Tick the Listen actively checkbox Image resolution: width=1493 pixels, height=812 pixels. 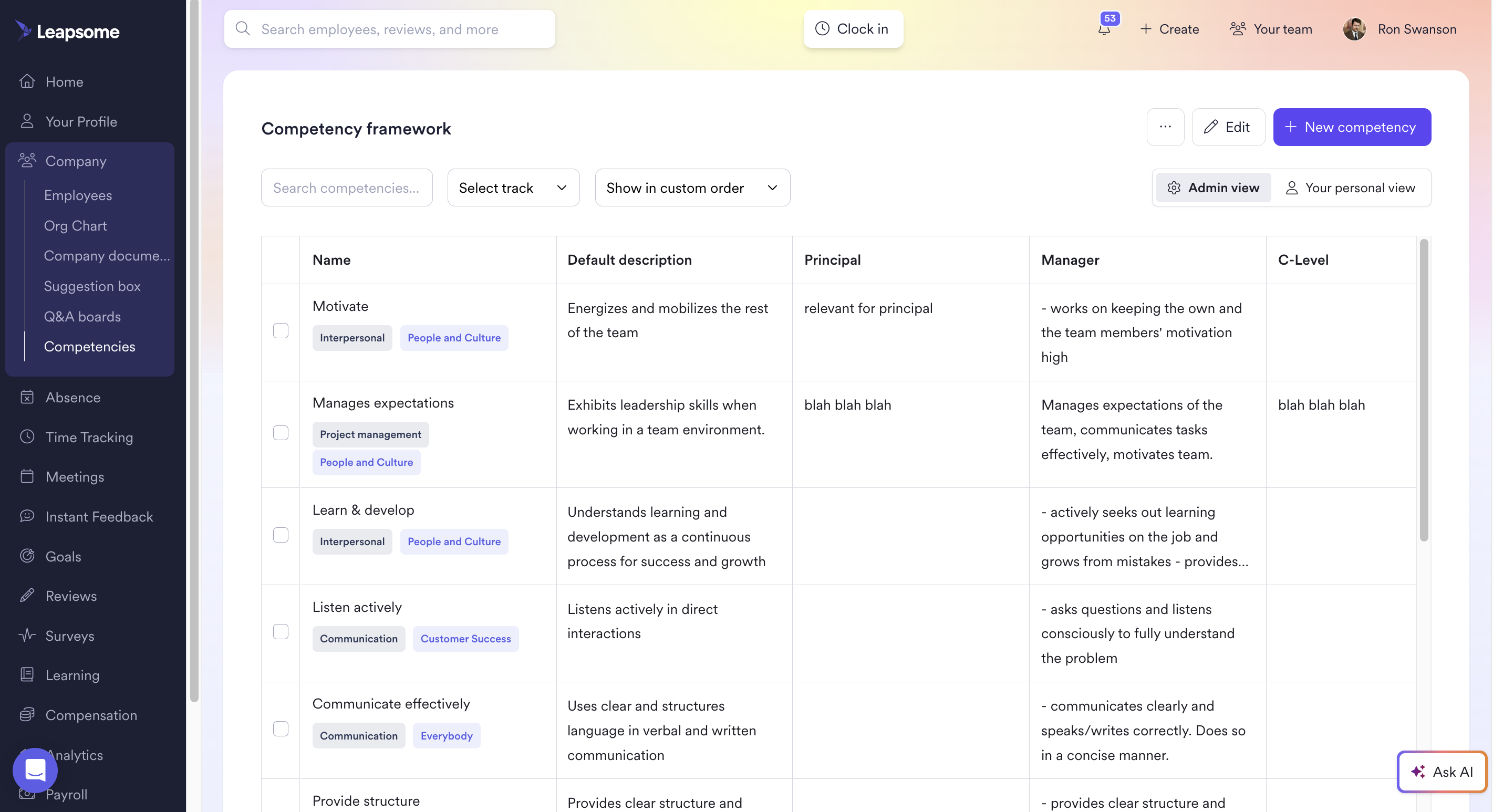point(281,632)
